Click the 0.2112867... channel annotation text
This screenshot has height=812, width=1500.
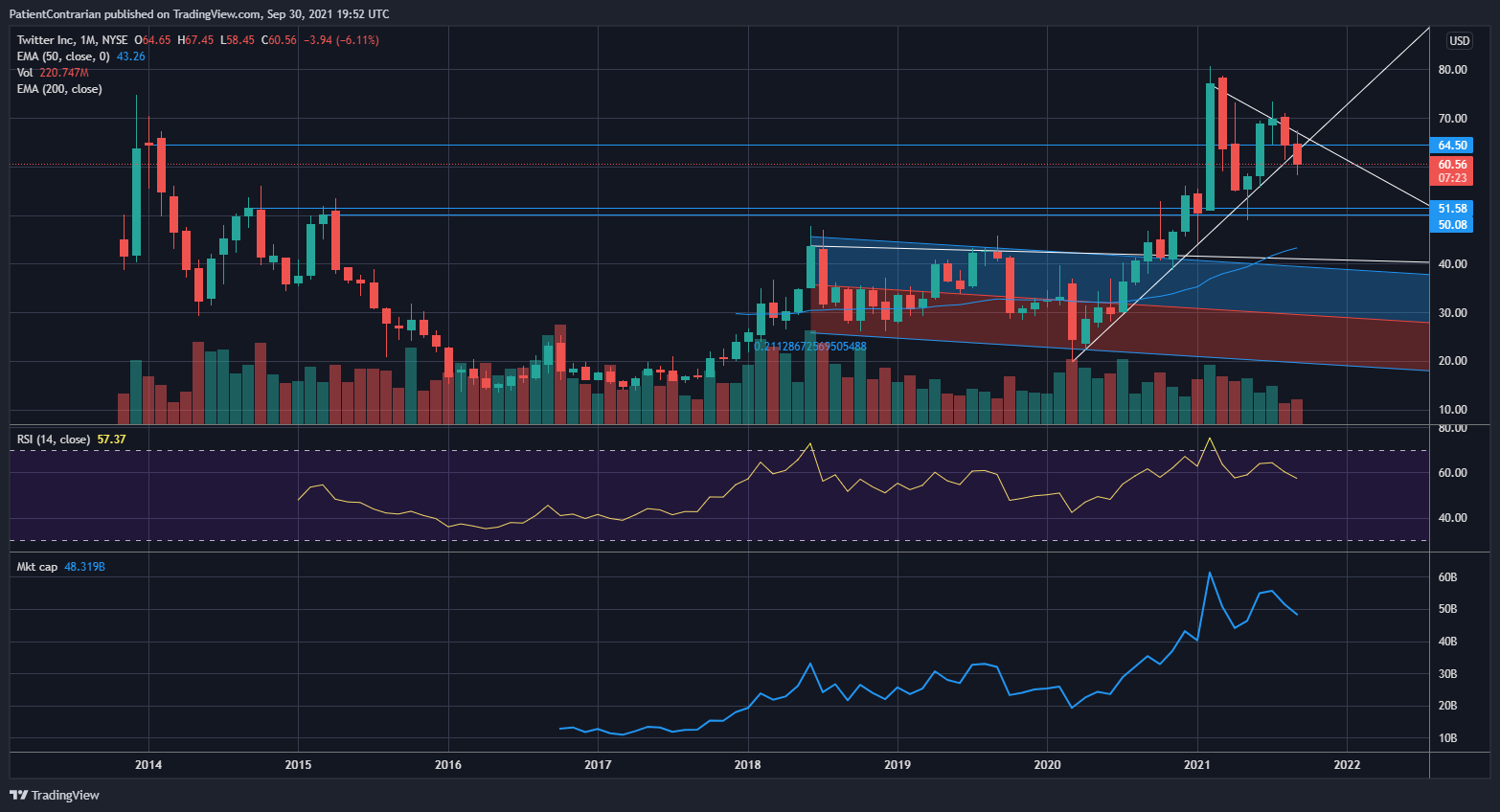click(810, 347)
